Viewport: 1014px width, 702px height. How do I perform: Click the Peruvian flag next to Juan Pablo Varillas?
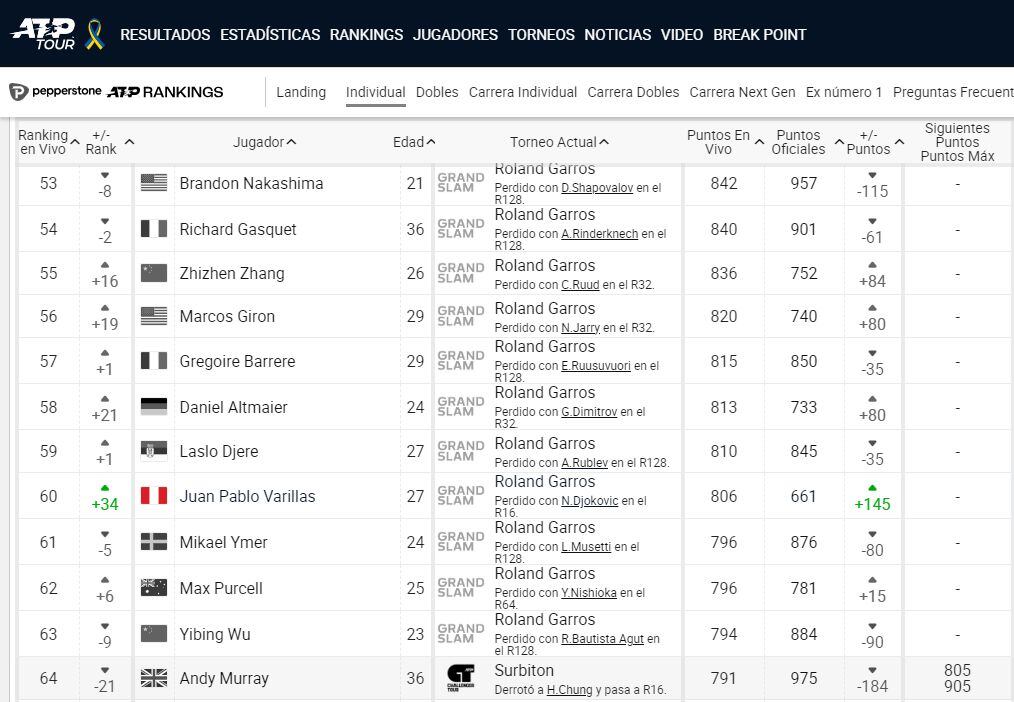point(153,496)
